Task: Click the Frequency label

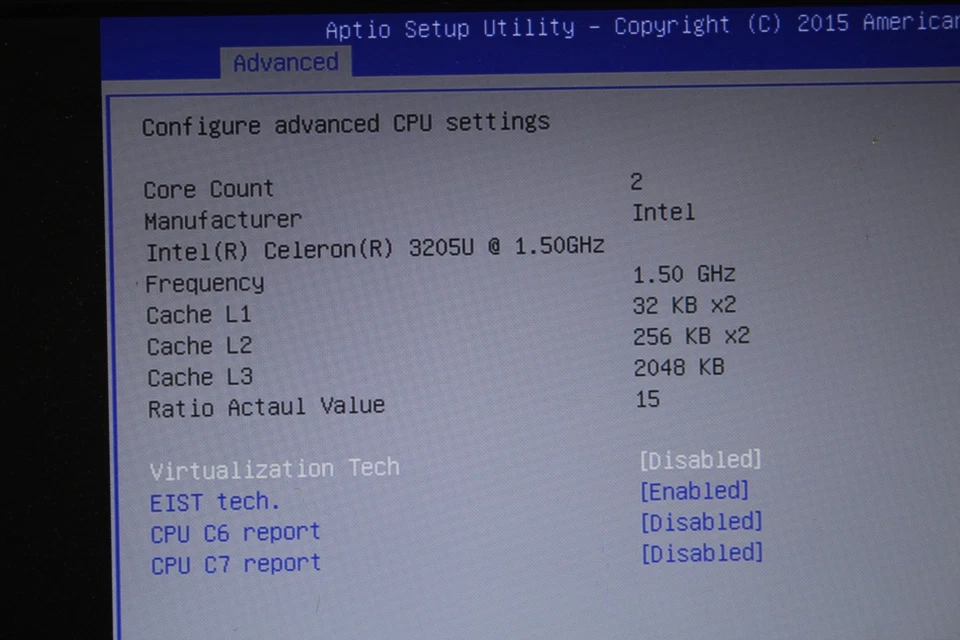Action: coord(204,284)
